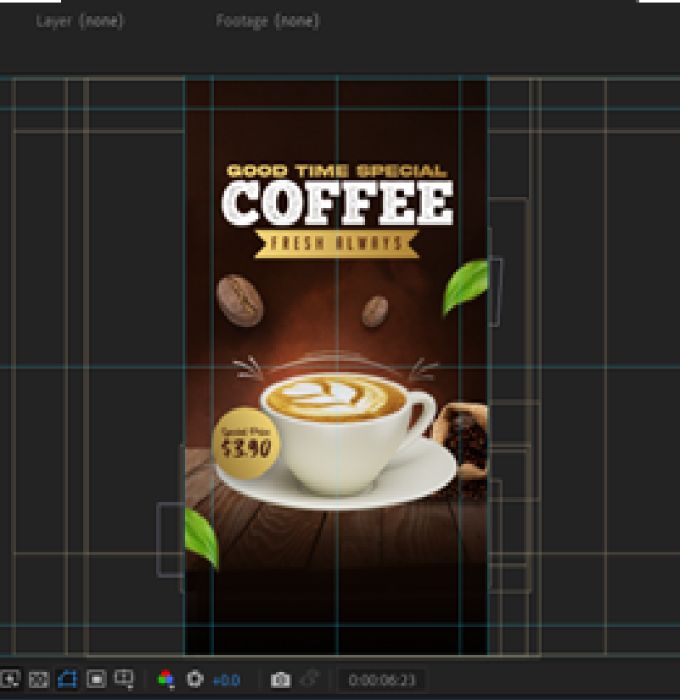680x700 pixels.
Task: Click the leftmost viewer toolbar icon
Action: (9, 679)
